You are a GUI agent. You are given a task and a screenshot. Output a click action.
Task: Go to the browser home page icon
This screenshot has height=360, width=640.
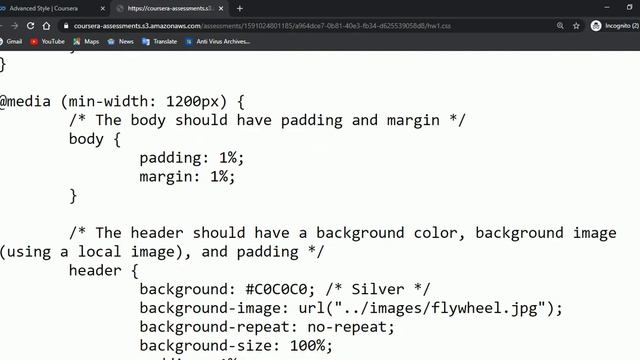click(x=47, y=26)
